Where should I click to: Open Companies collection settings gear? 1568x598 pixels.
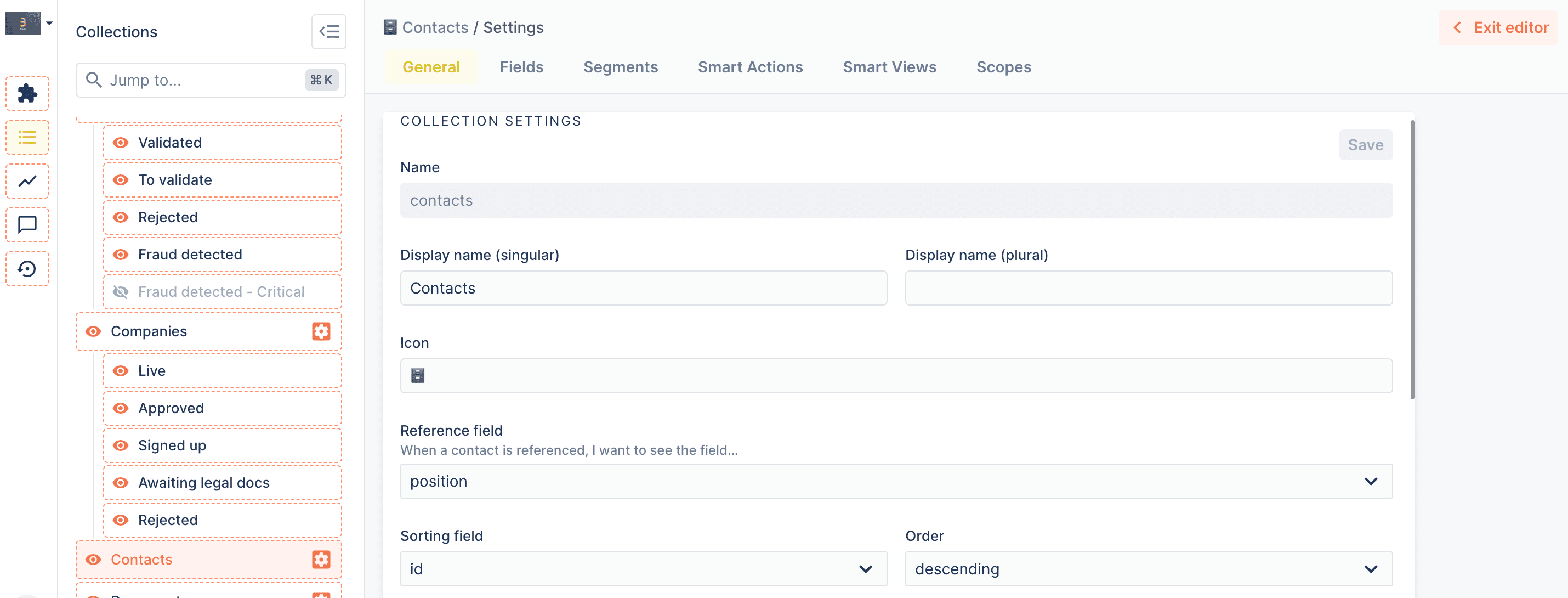321,331
